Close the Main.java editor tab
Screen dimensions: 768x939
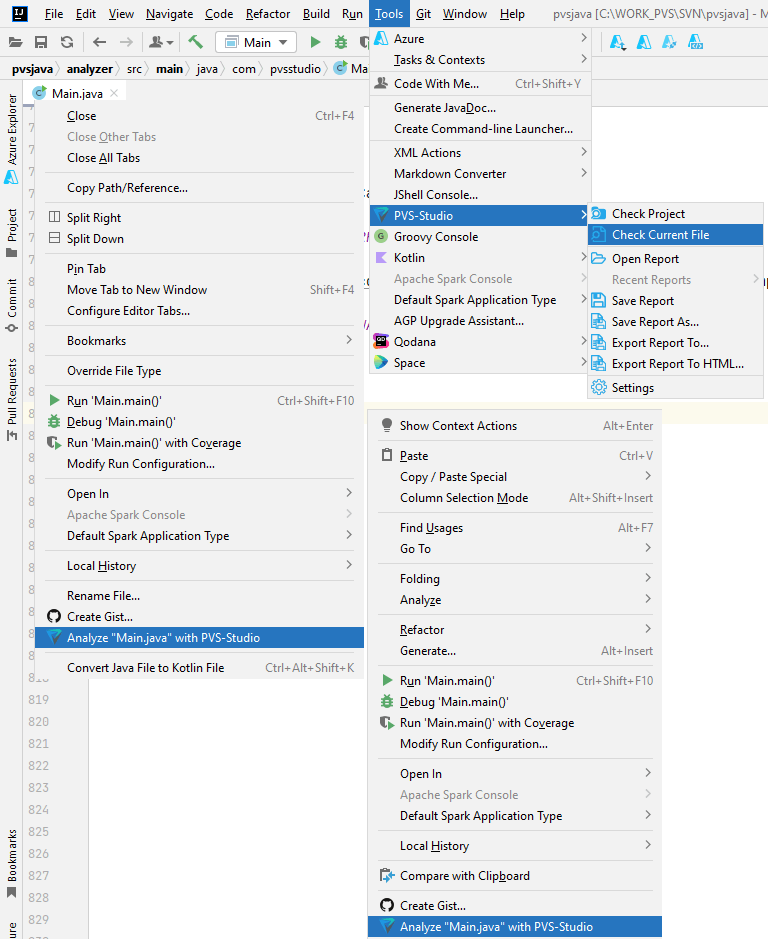point(115,93)
